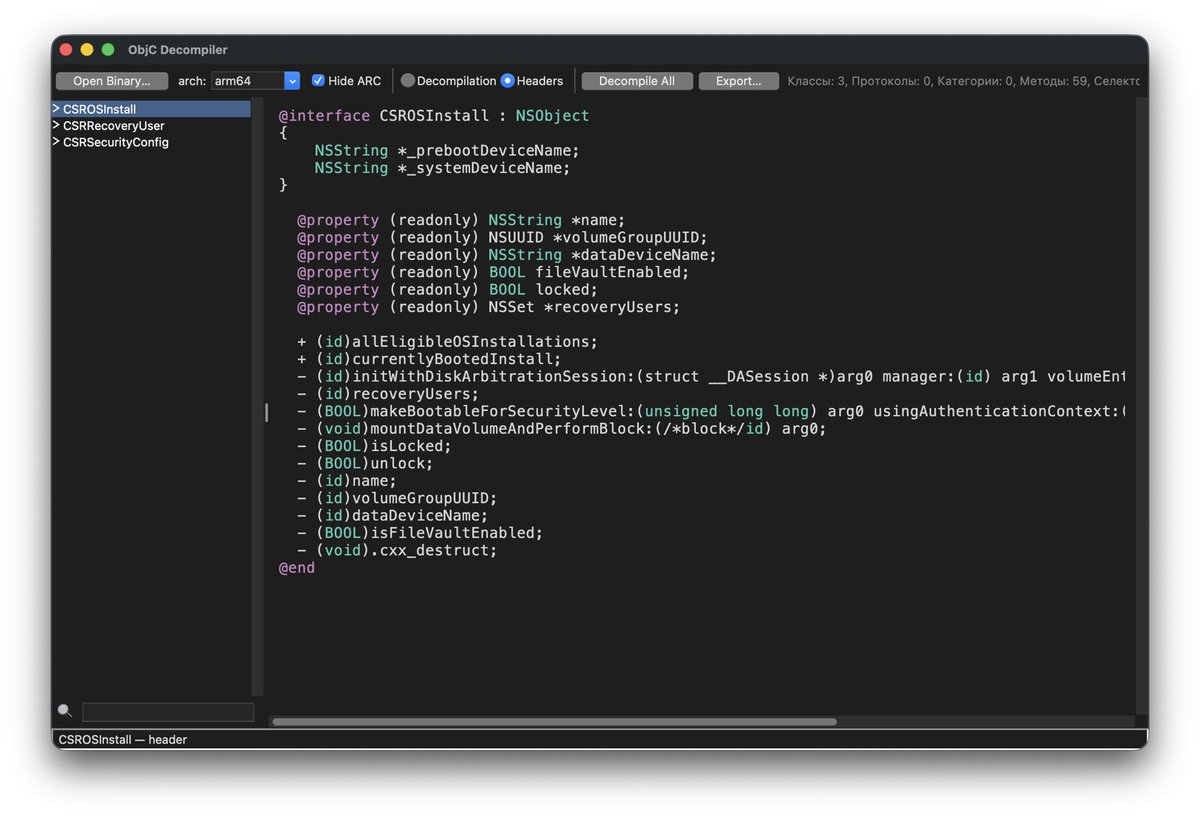This screenshot has width=1200, height=818.
Task: Click the .cxx_destruct method line
Action: coord(397,551)
